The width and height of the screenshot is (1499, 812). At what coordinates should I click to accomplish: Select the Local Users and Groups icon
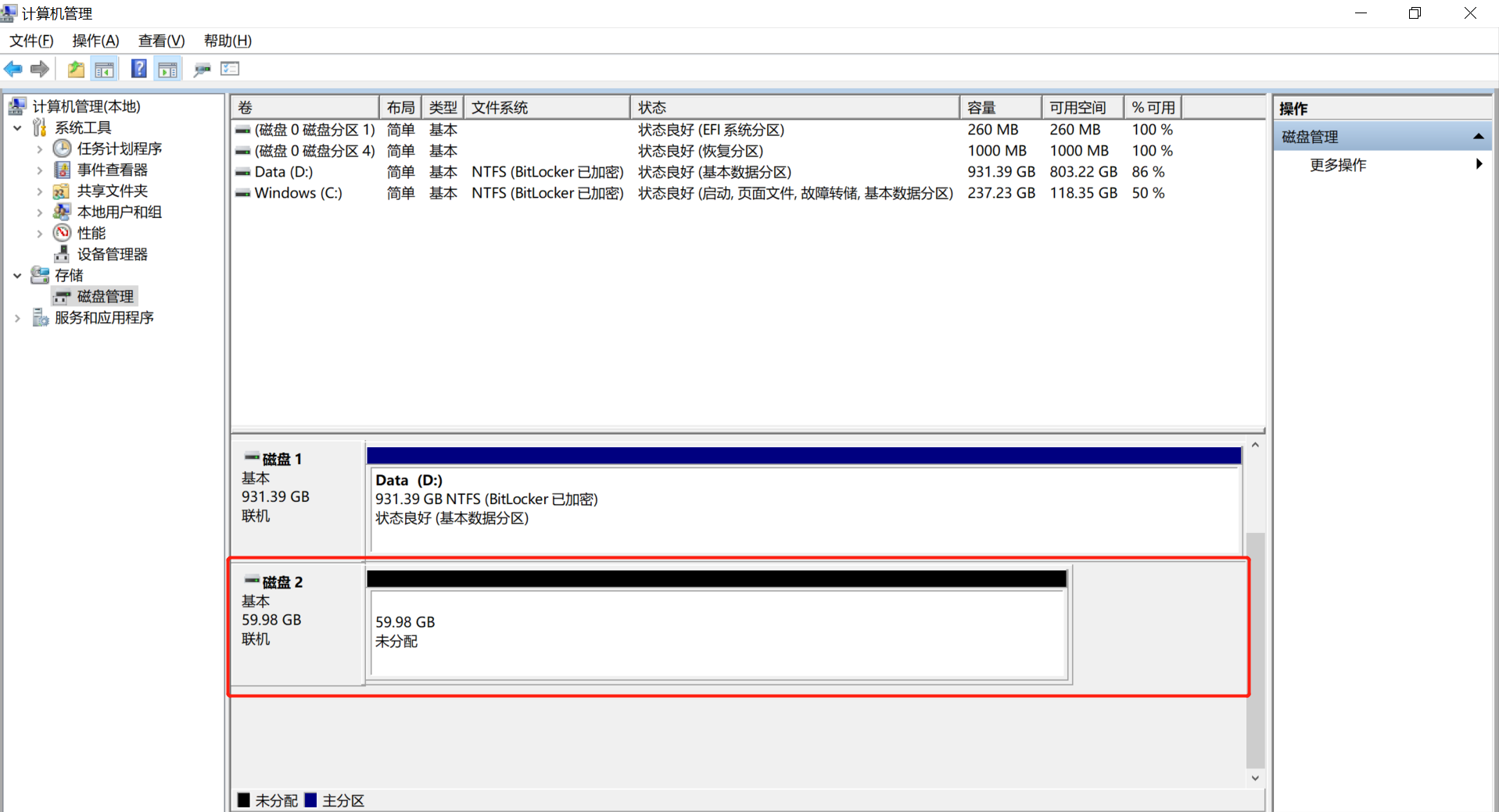tap(62, 212)
